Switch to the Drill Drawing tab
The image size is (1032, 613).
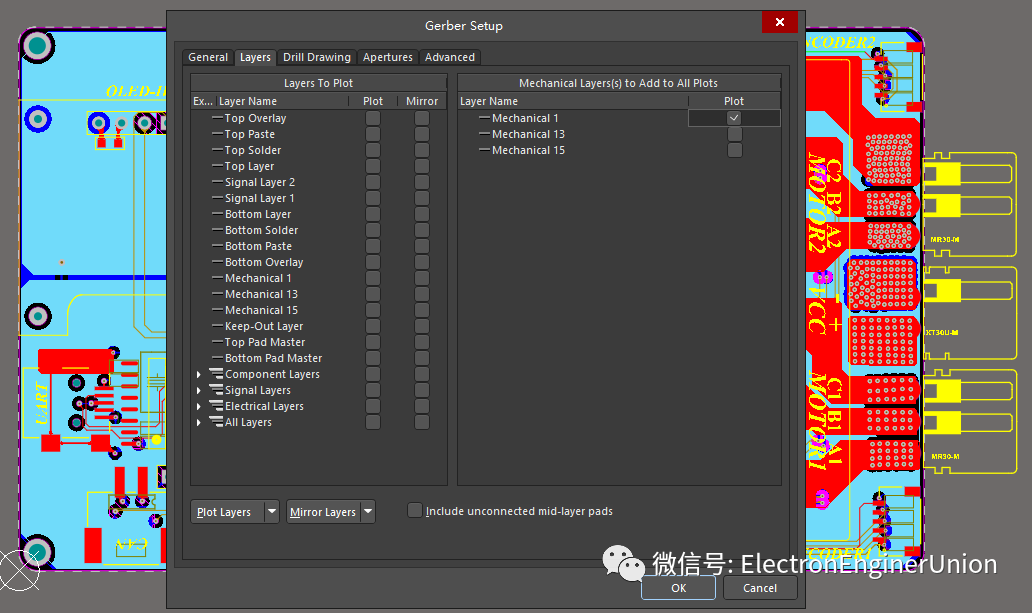tap(317, 57)
